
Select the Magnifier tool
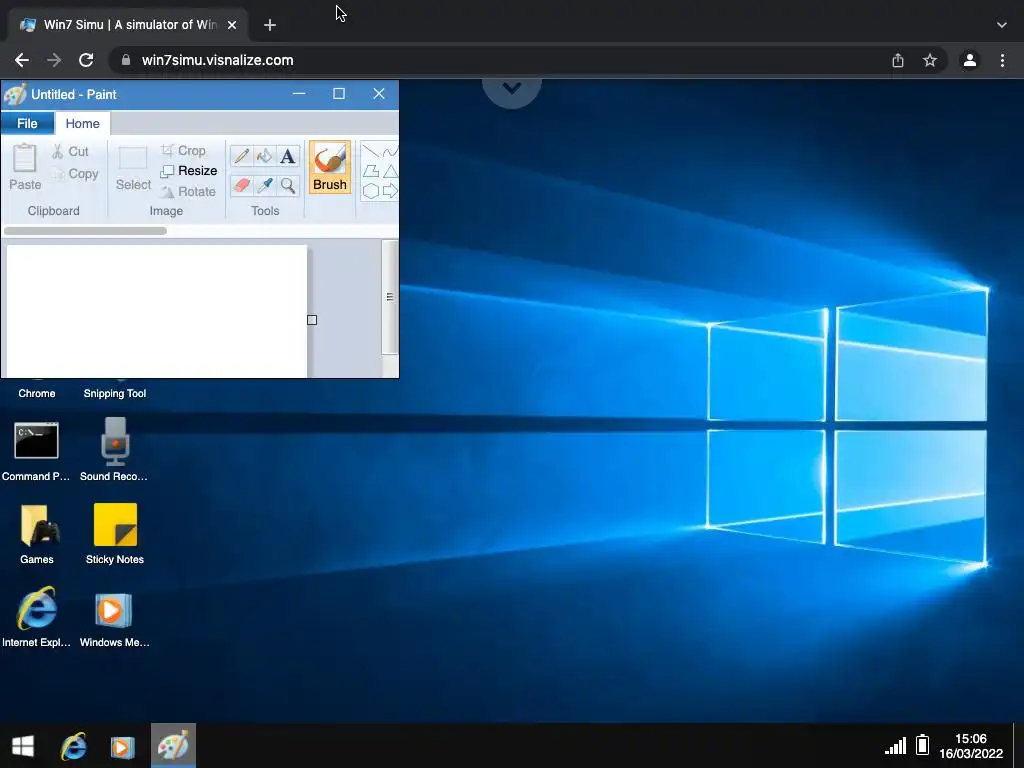point(288,185)
